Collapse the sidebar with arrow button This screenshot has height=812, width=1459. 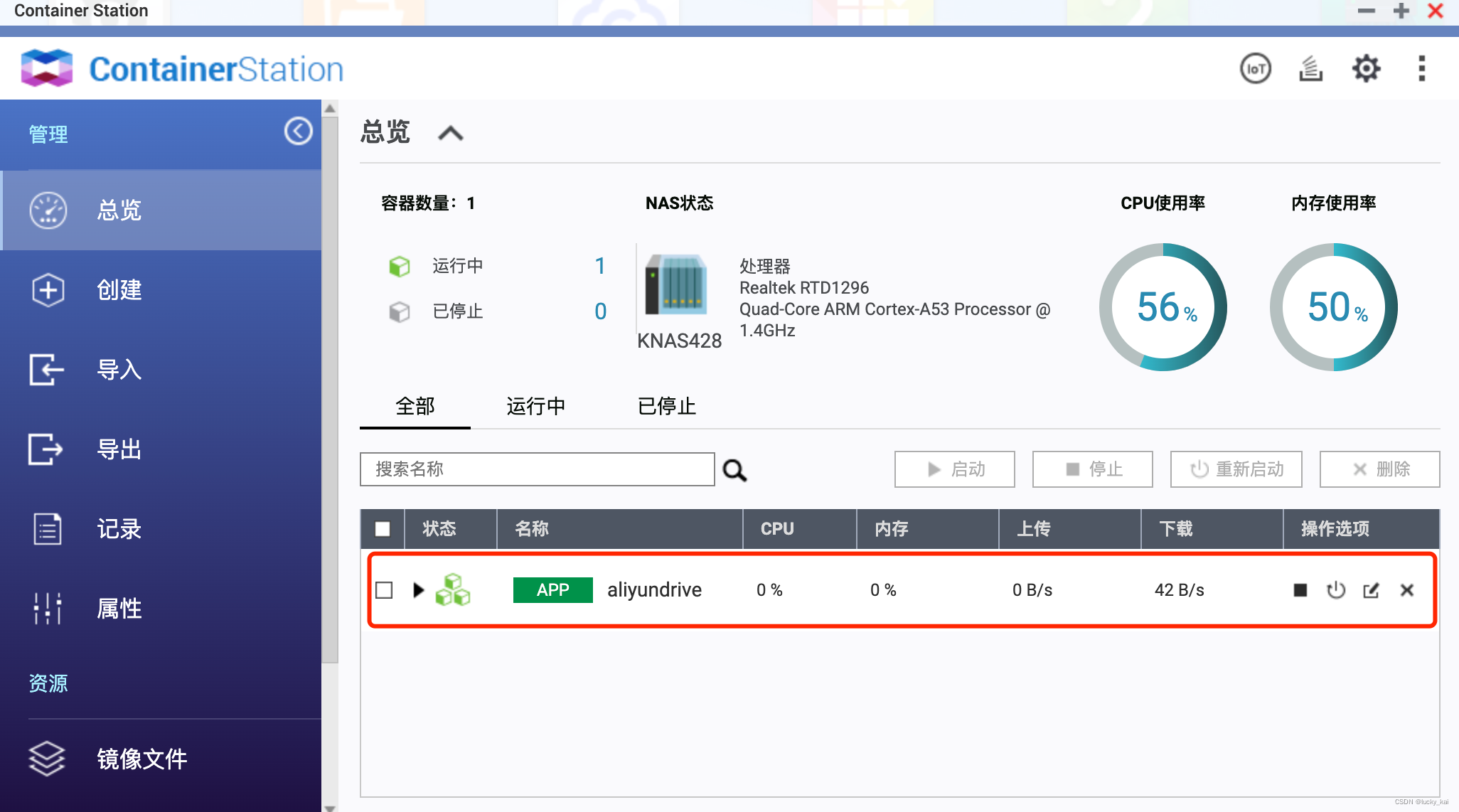pyautogui.click(x=298, y=132)
